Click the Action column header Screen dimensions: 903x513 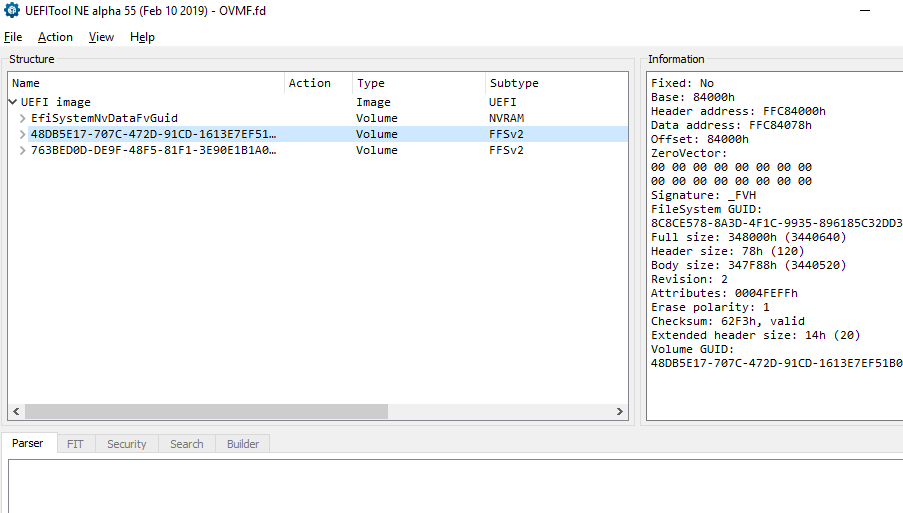click(x=318, y=83)
